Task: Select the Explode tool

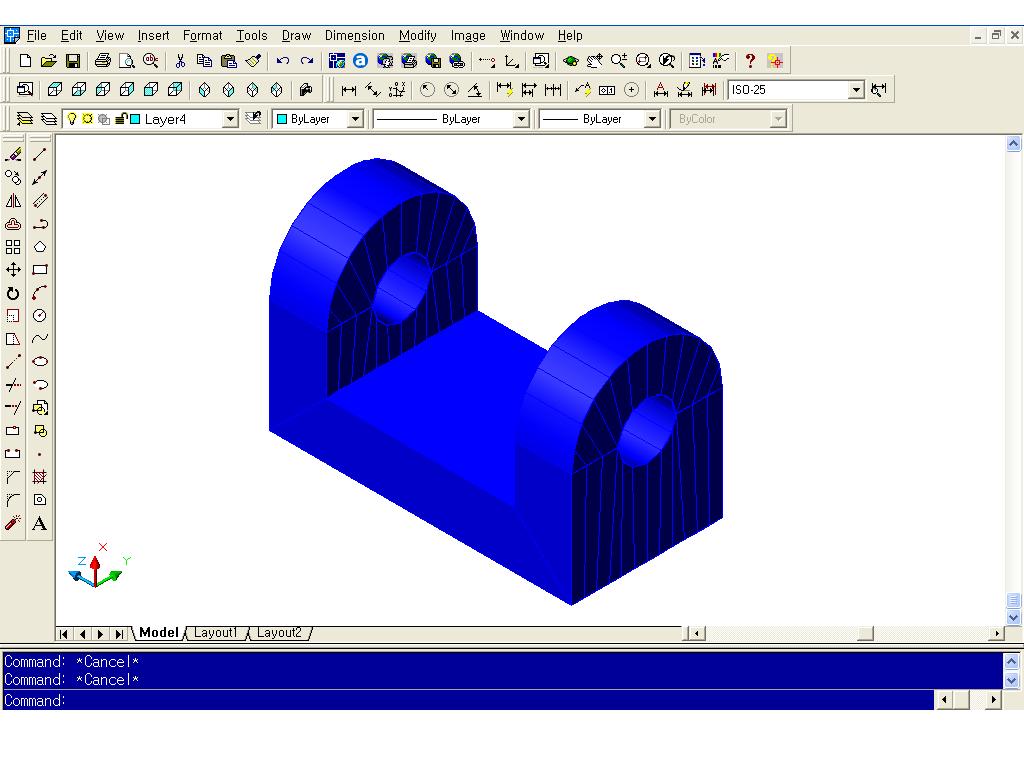Action: point(13,523)
